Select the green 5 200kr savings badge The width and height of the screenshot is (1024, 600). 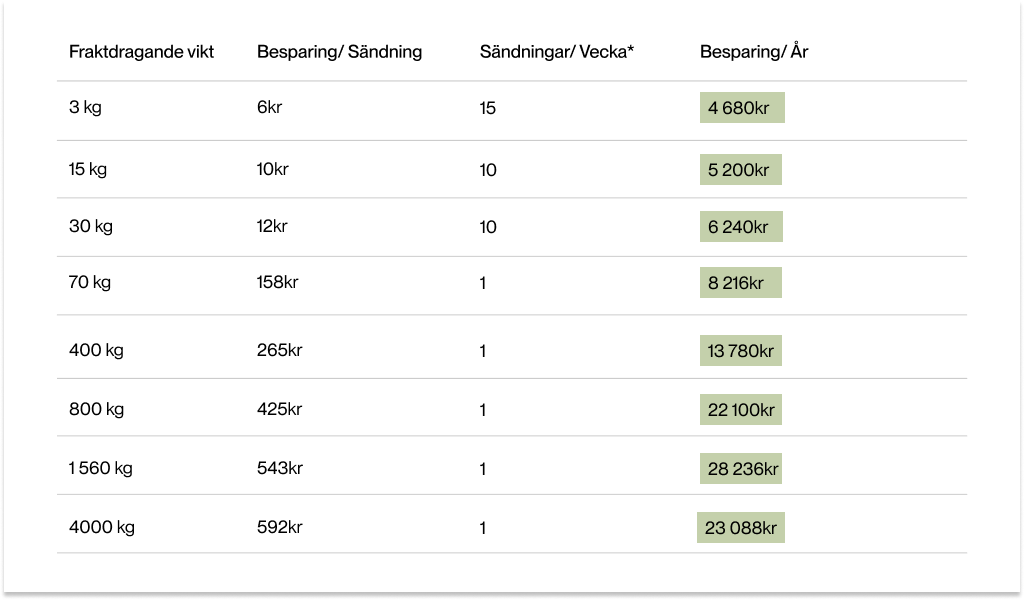click(x=741, y=170)
